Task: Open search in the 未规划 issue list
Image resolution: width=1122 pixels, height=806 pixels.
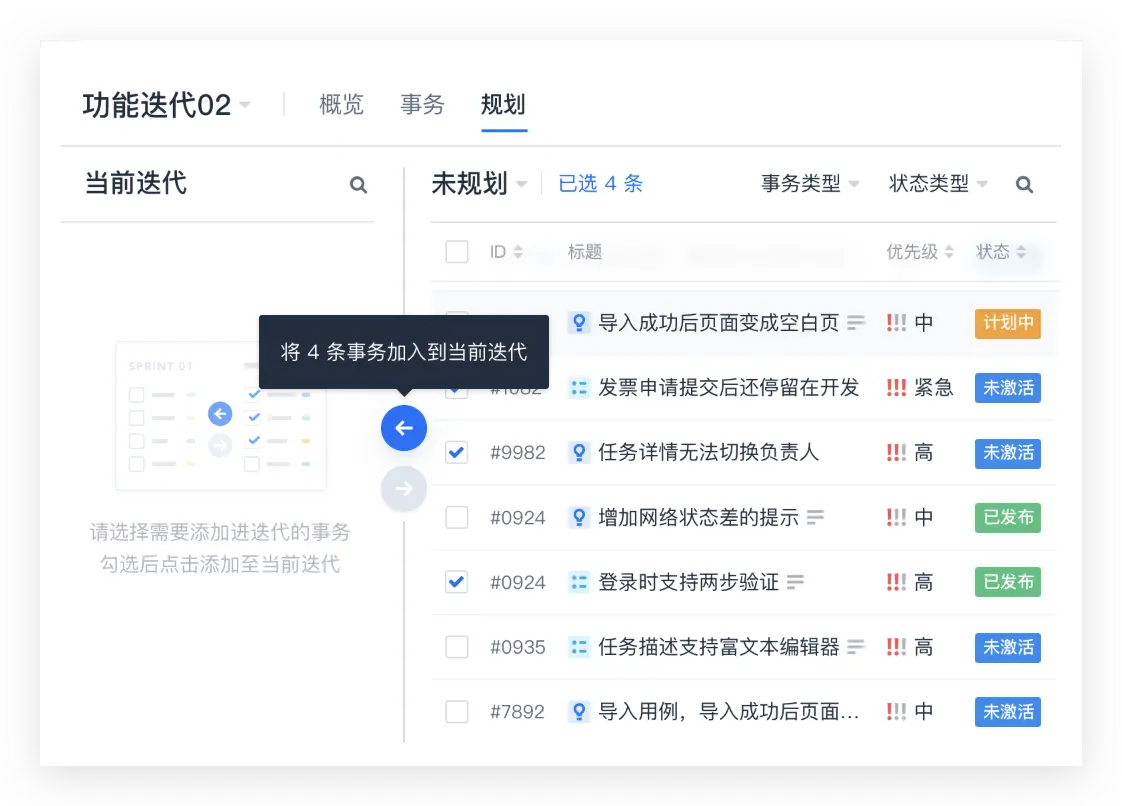Action: click(x=1024, y=184)
